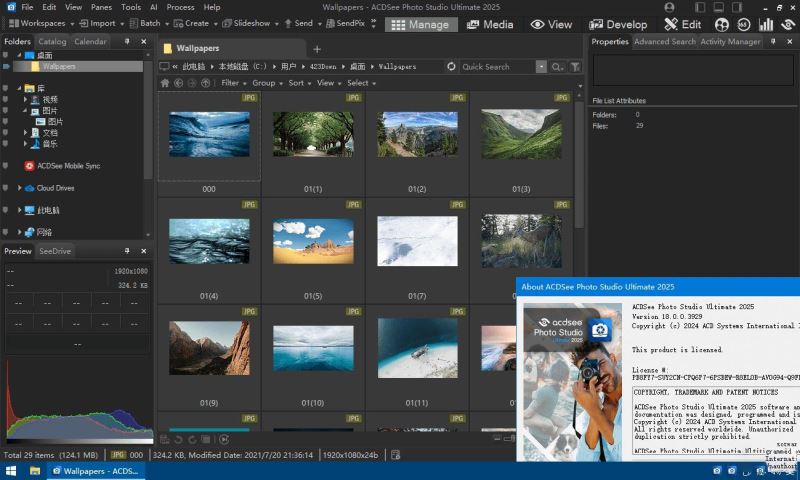Toggle easy-select mark beside Wallpapers folder
The image size is (800, 480).
[6, 66]
